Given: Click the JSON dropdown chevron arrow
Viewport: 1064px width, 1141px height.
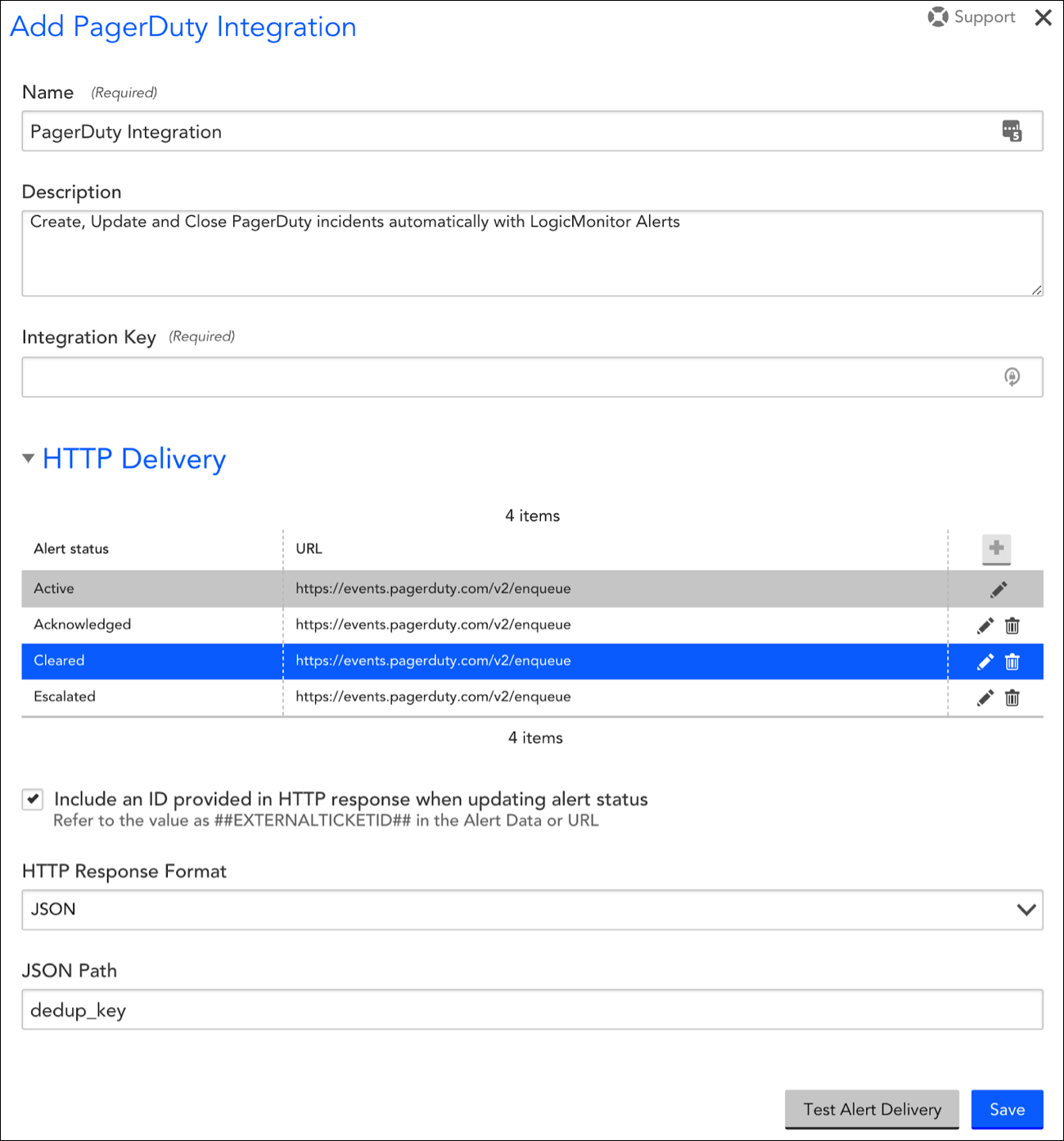Looking at the screenshot, I should click(x=1026, y=909).
